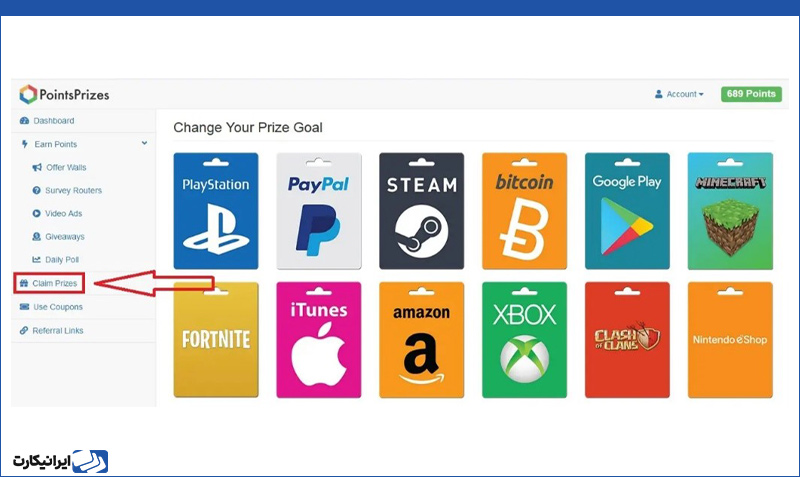Select the Minecraft prize card
800x477 pixels.
pyautogui.click(x=730, y=211)
